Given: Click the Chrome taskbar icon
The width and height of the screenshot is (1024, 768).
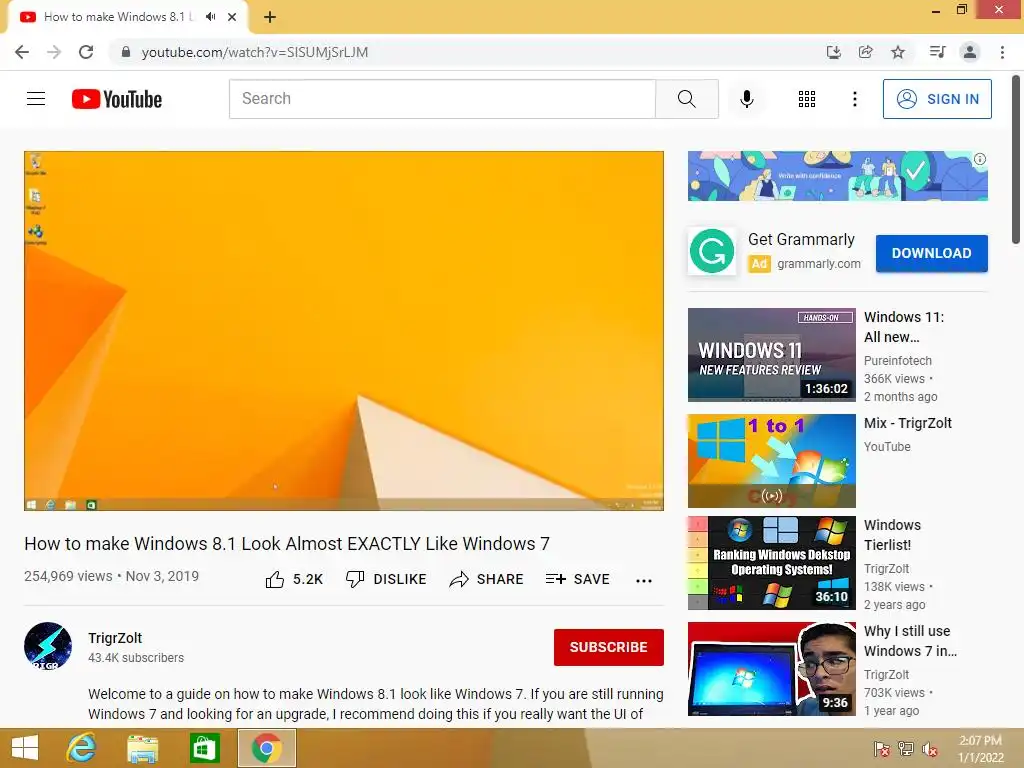Looking at the screenshot, I should click(266, 748).
